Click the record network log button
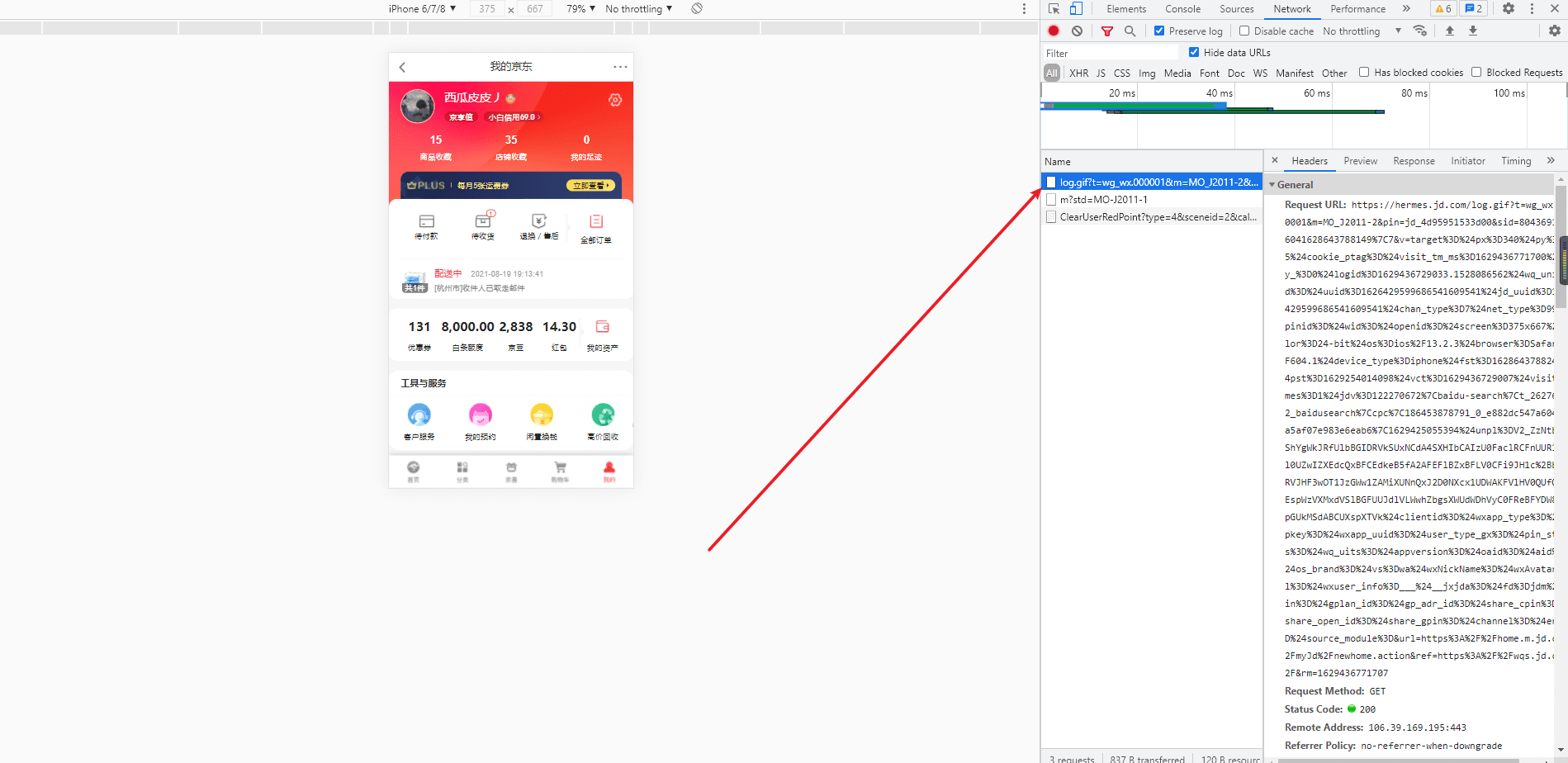This screenshot has height=763, width=1568. [x=1054, y=31]
